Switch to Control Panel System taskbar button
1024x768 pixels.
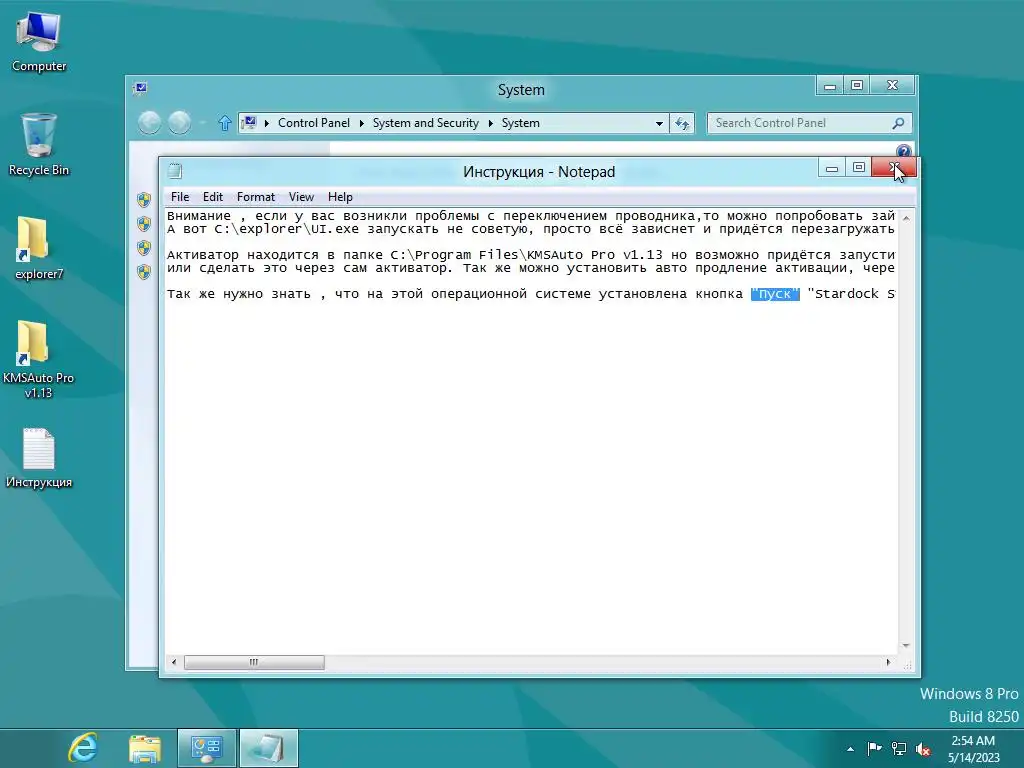coord(206,748)
